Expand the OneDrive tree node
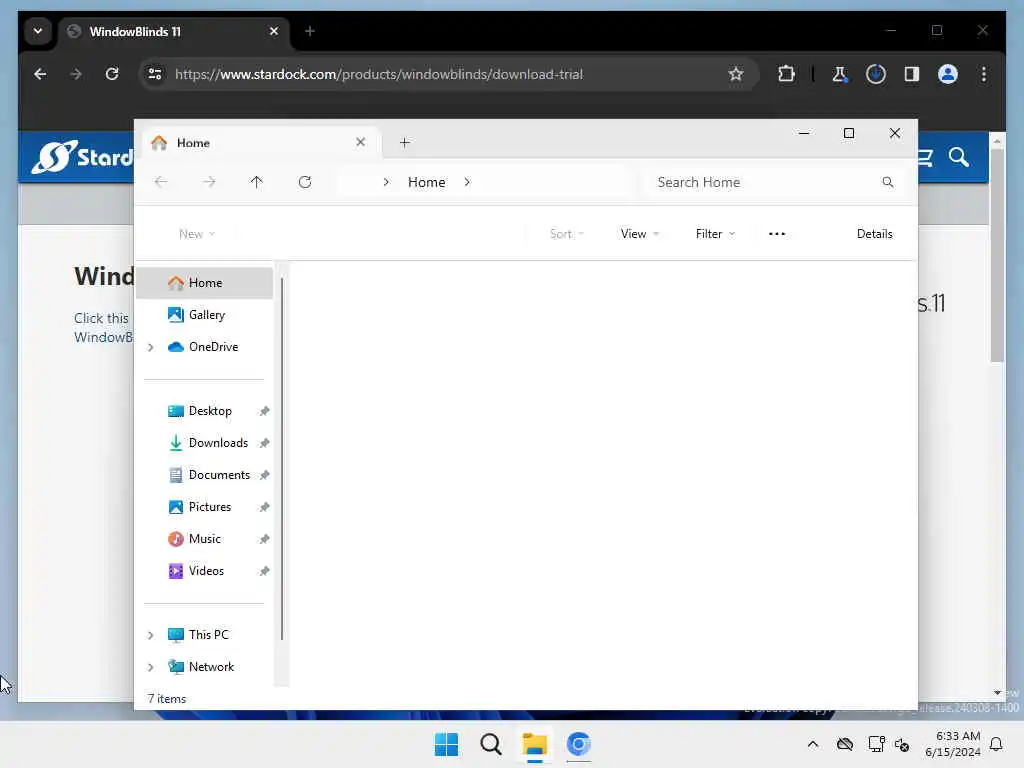1024x768 pixels. pos(150,347)
